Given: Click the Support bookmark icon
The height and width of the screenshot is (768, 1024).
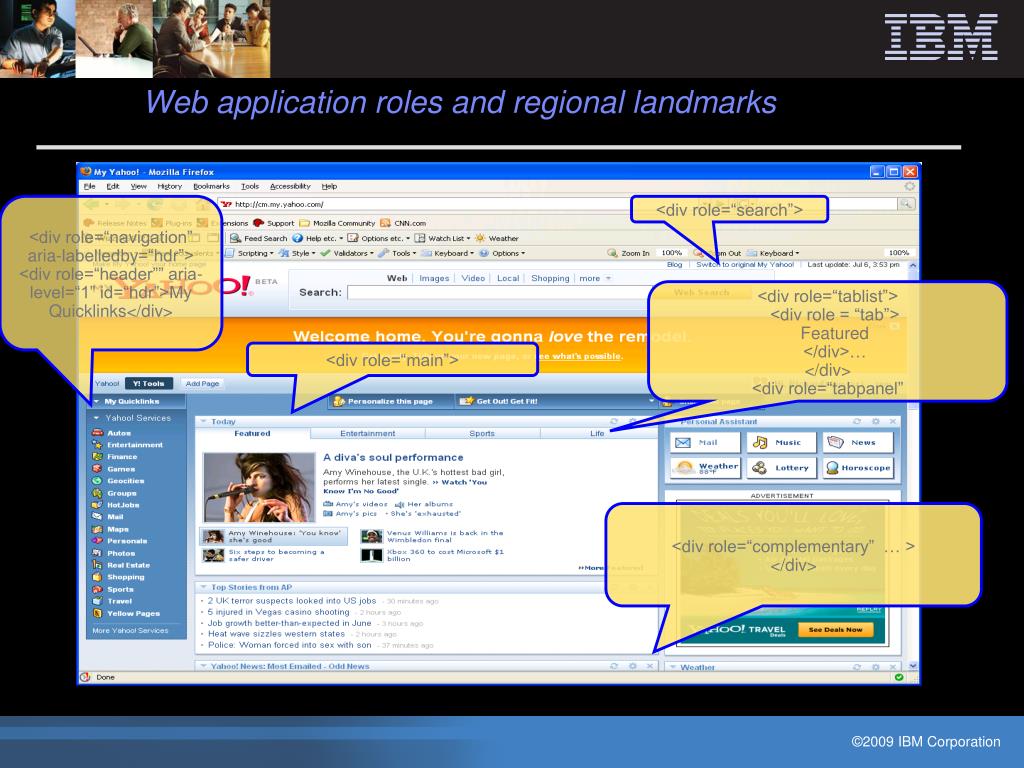Looking at the screenshot, I should (259, 223).
